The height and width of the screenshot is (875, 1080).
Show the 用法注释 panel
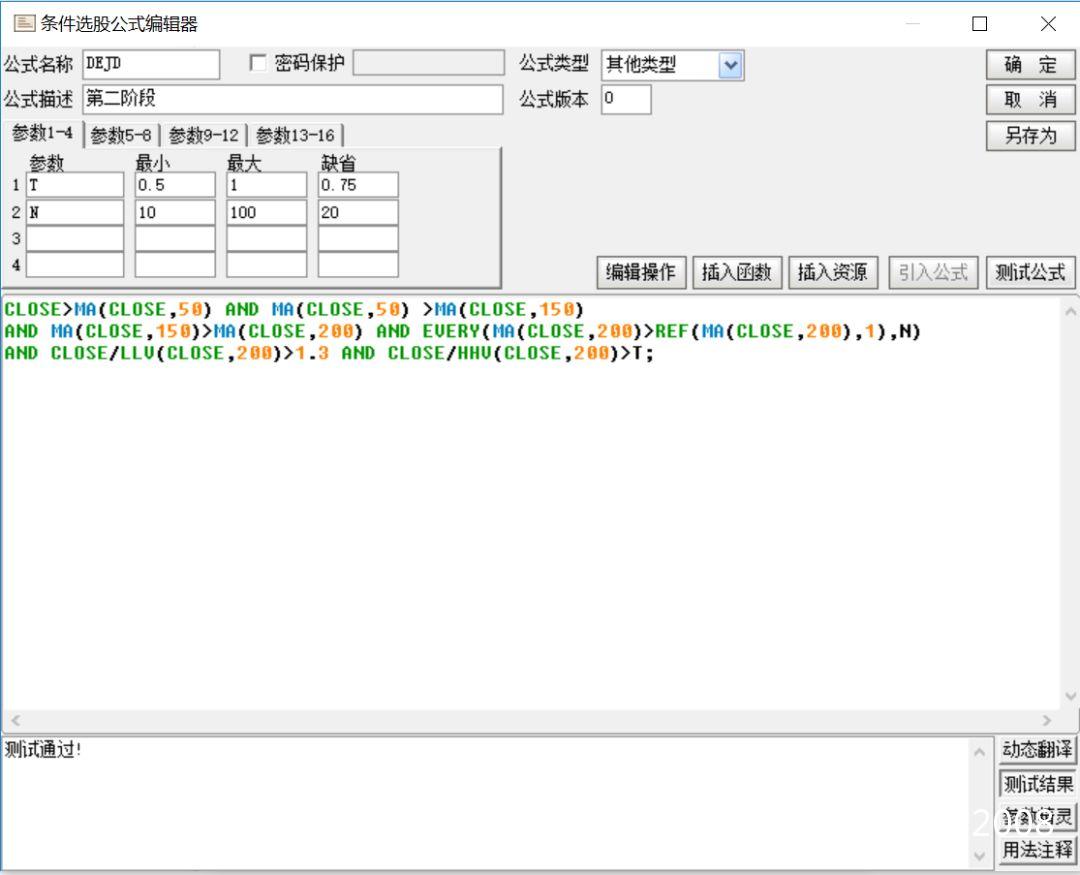tap(1037, 850)
